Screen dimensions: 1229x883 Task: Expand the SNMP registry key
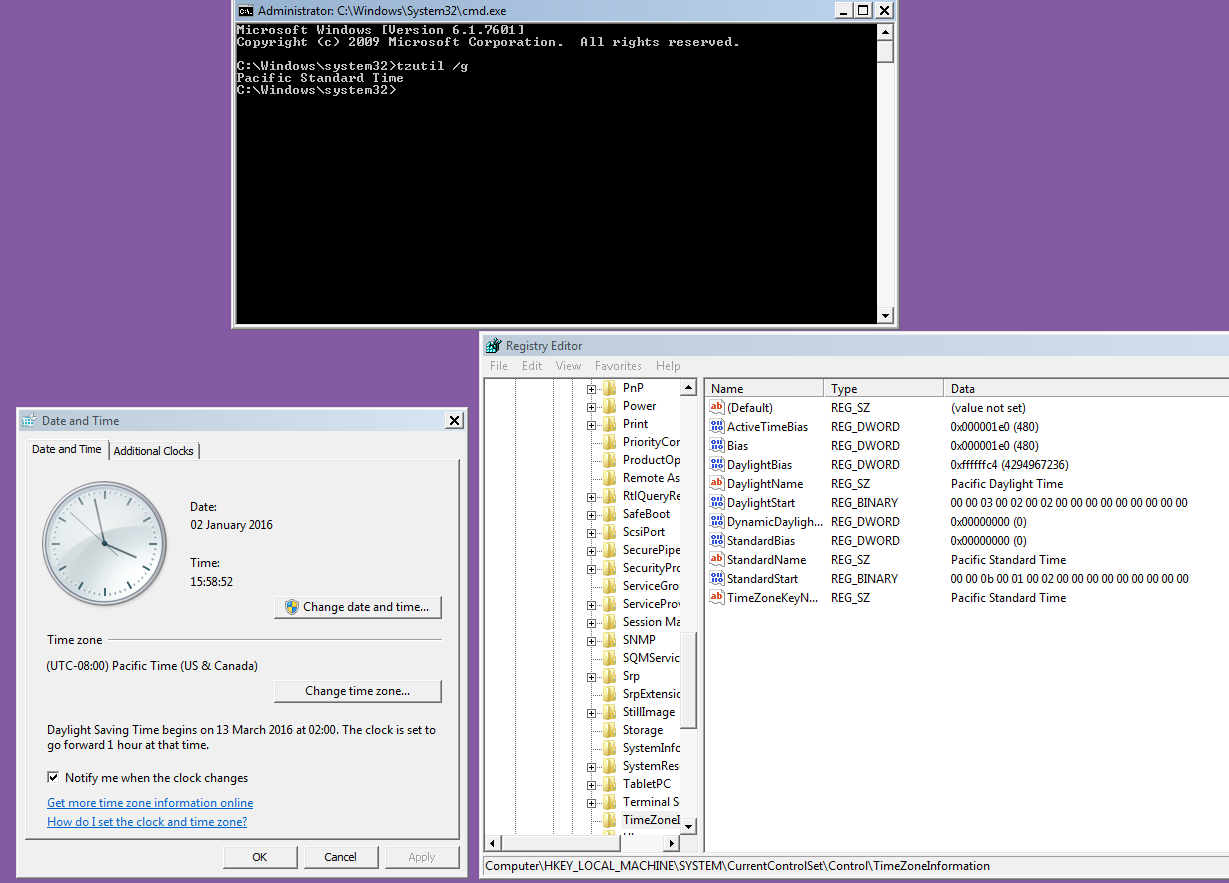592,640
